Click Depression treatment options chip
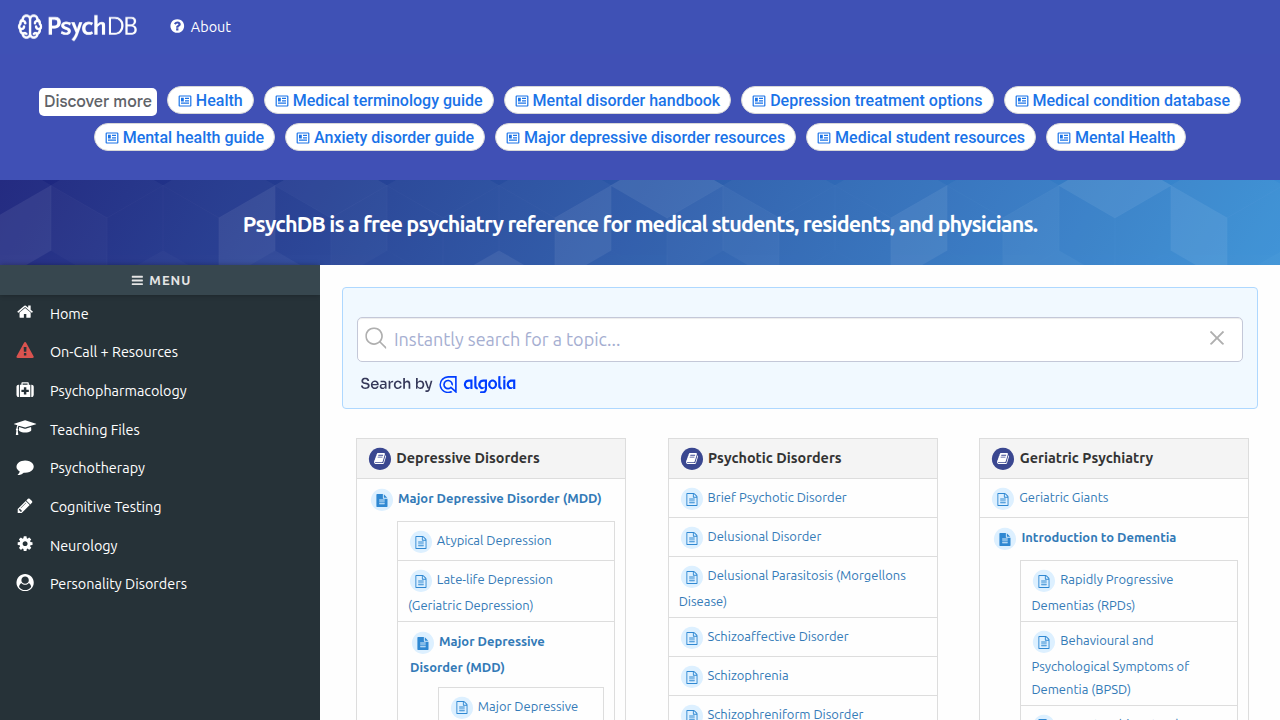The height and width of the screenshot is (720, 1280). click(x=867, y=100)
